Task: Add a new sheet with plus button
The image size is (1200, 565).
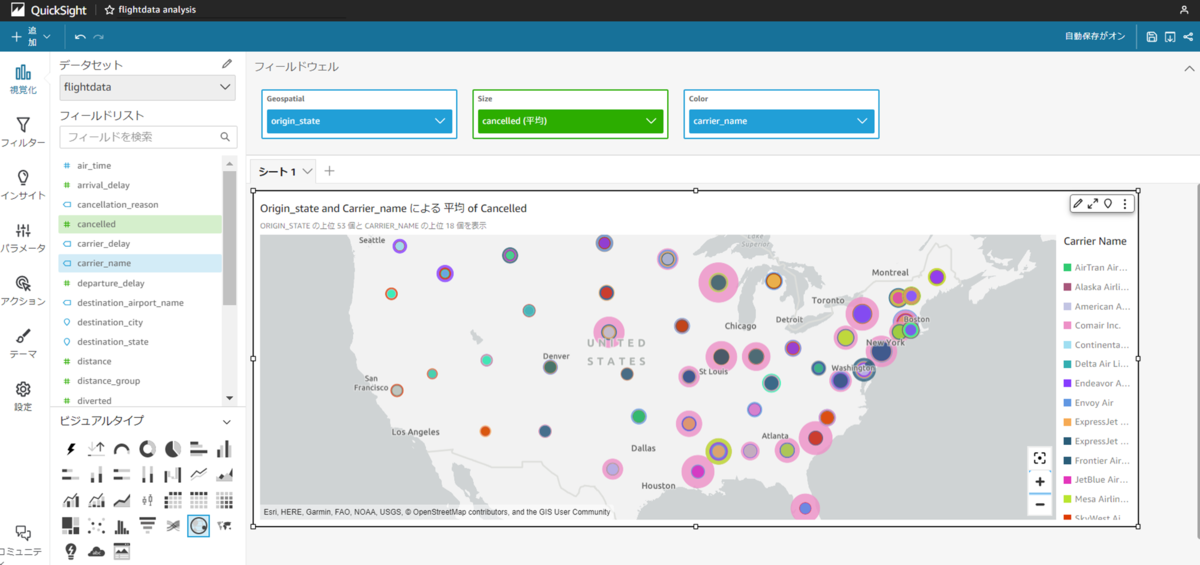Action: coord(330,171)
